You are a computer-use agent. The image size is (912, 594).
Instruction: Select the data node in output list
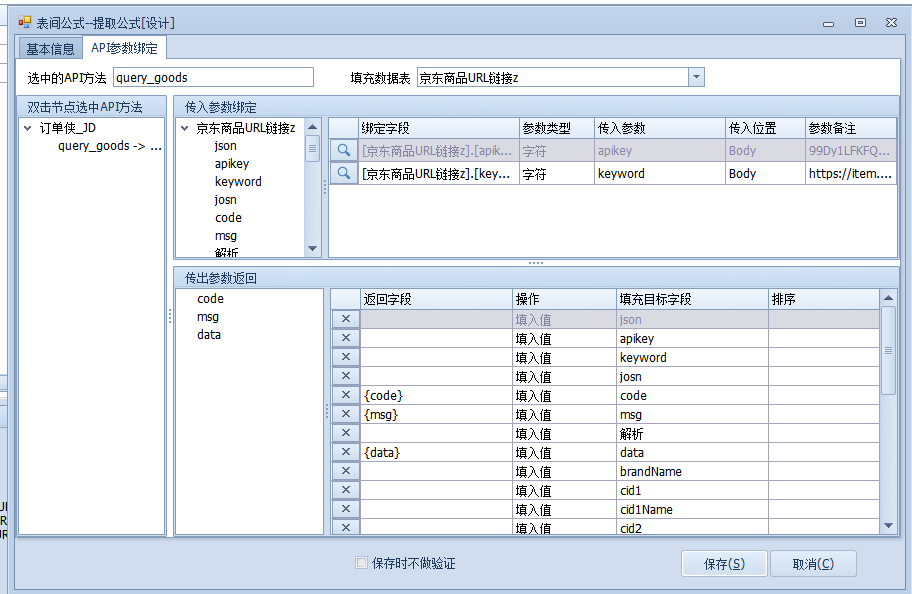point(209,335)
